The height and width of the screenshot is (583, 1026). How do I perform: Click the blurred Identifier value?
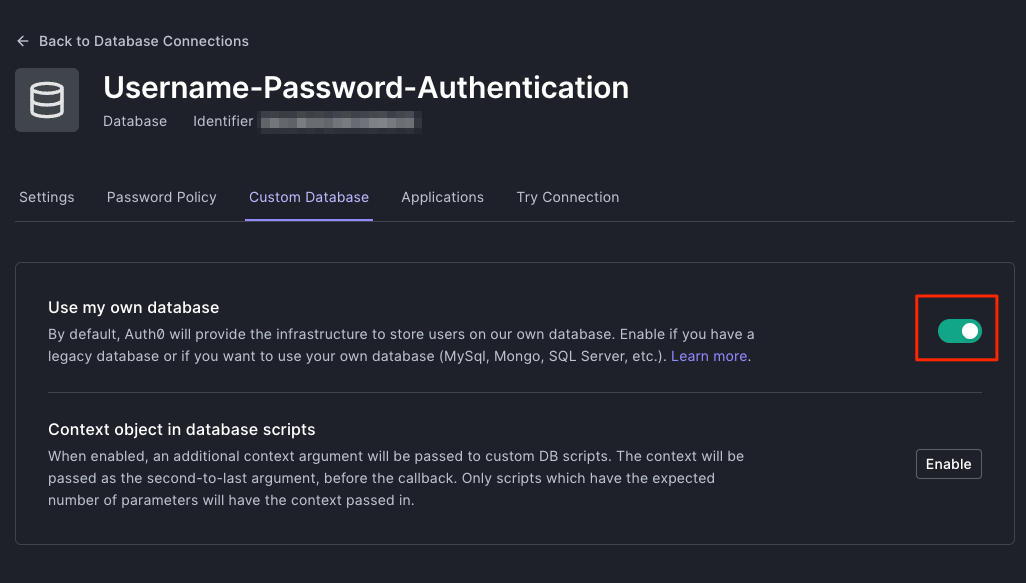point(340,122)
